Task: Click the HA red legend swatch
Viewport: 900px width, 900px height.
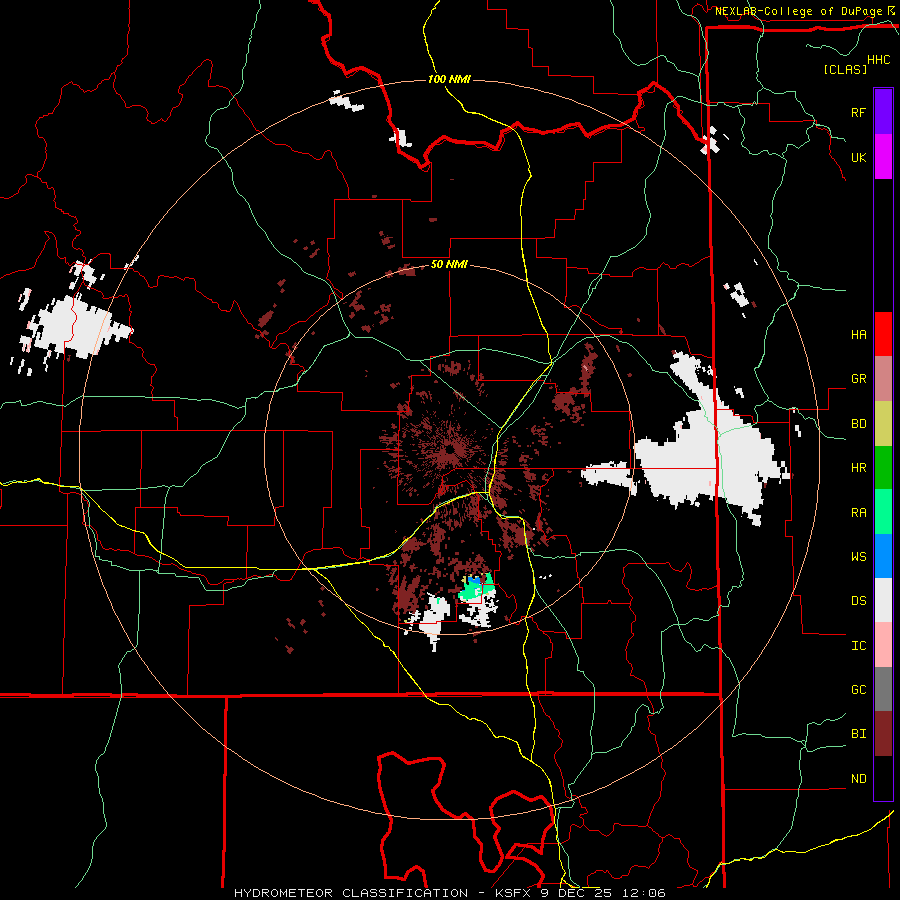Action: (x=883, y=334)
